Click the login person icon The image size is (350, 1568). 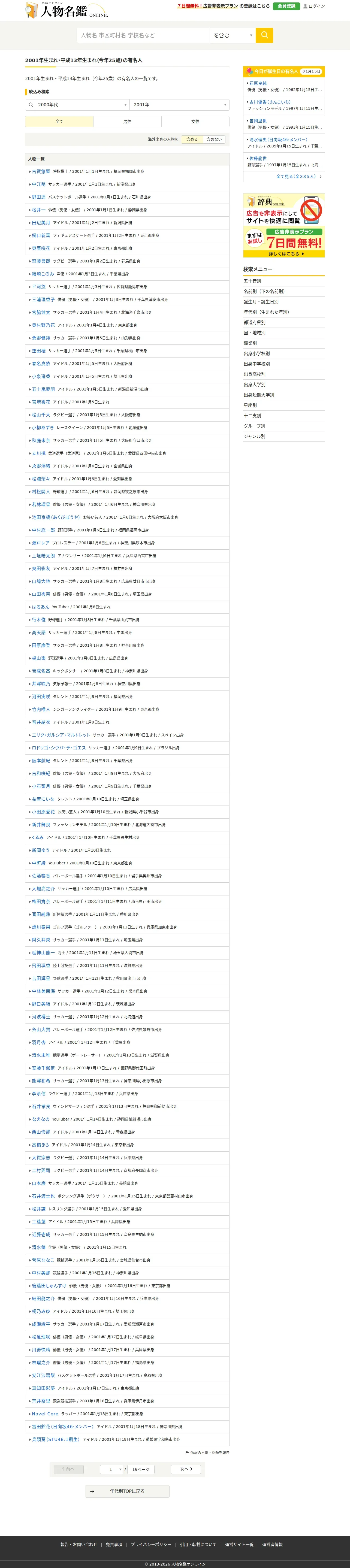click(306, 6)
